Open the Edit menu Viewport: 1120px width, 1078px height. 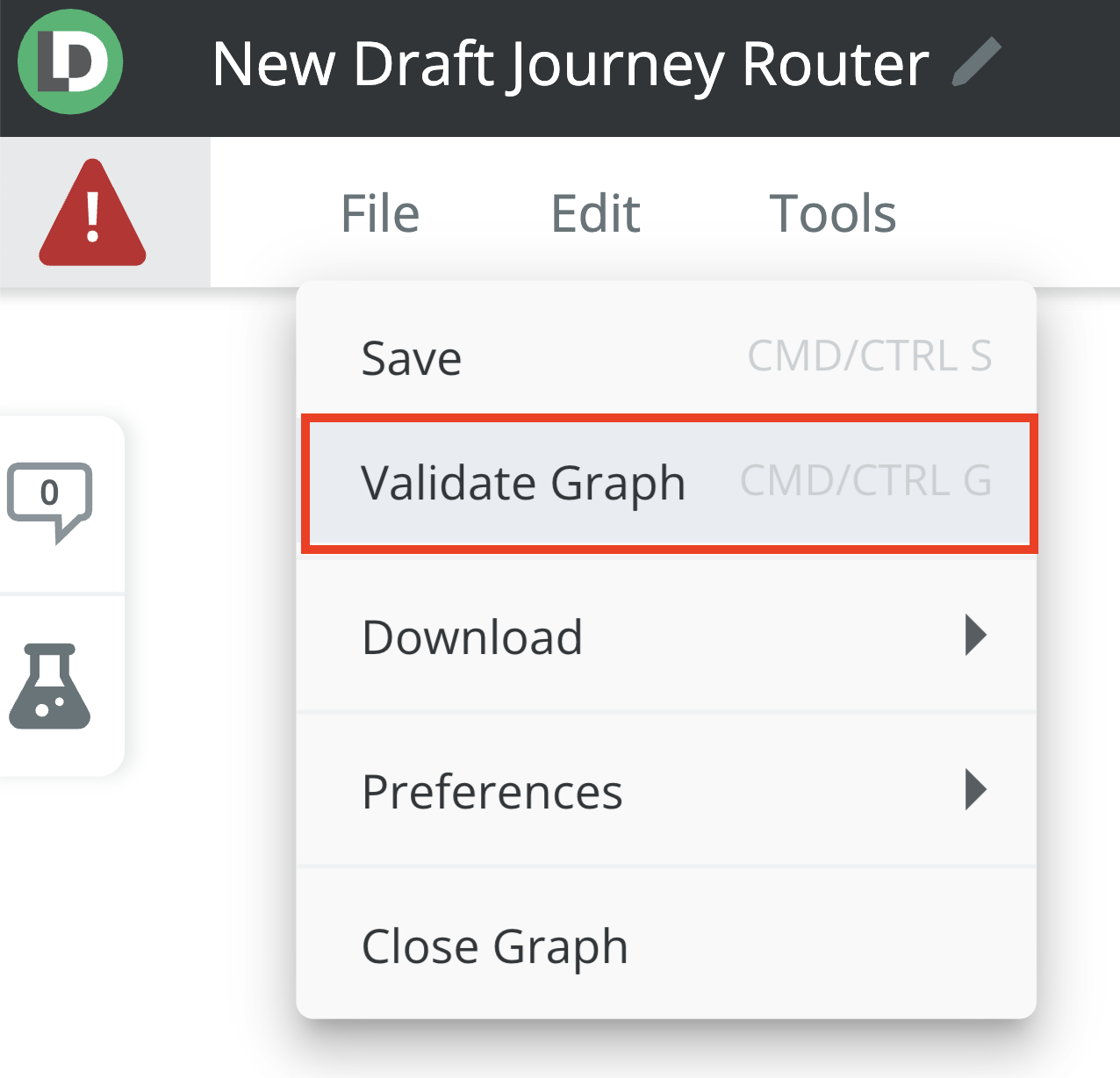(x=595, y=214)
